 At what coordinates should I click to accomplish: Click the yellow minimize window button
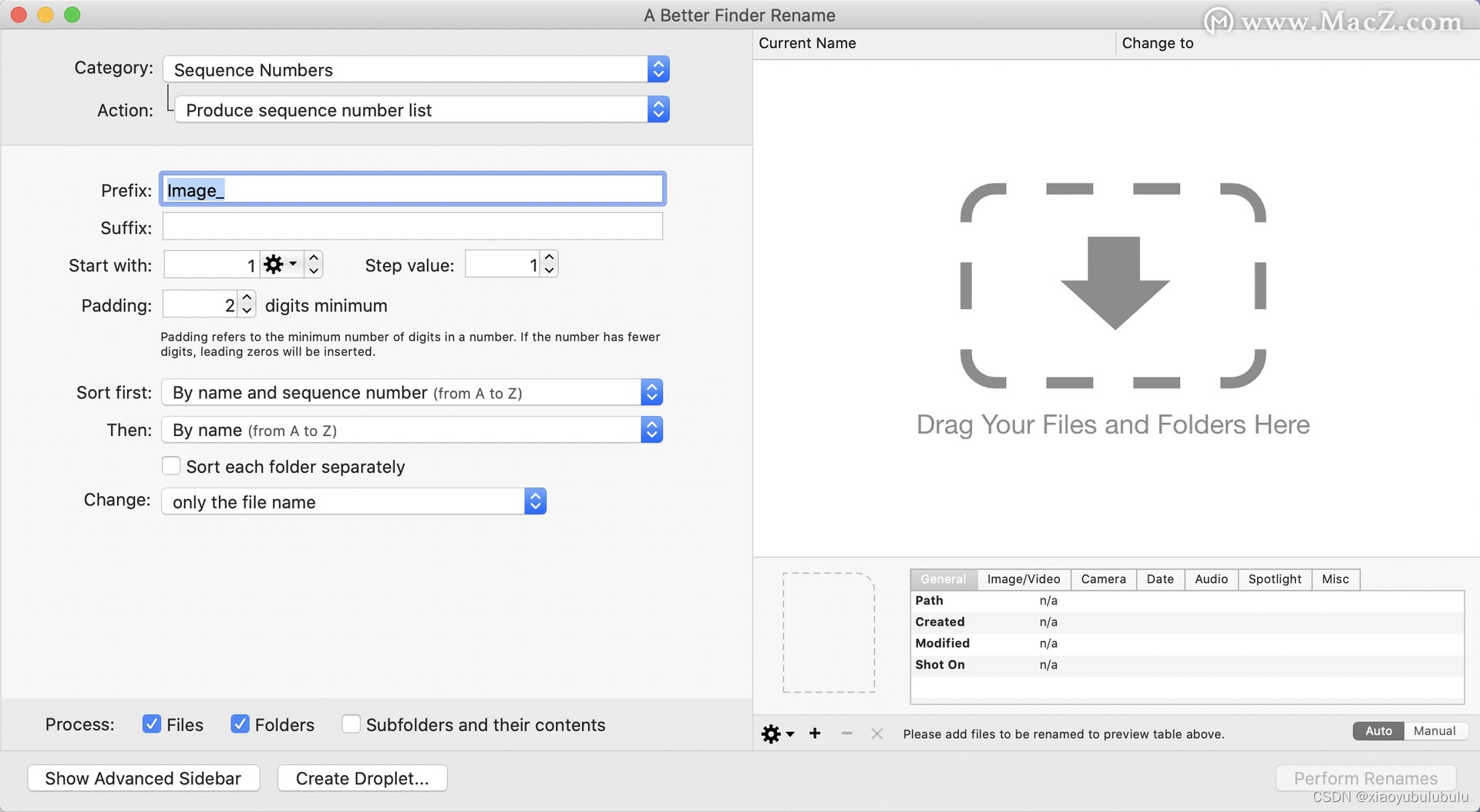tap(45, 15)
